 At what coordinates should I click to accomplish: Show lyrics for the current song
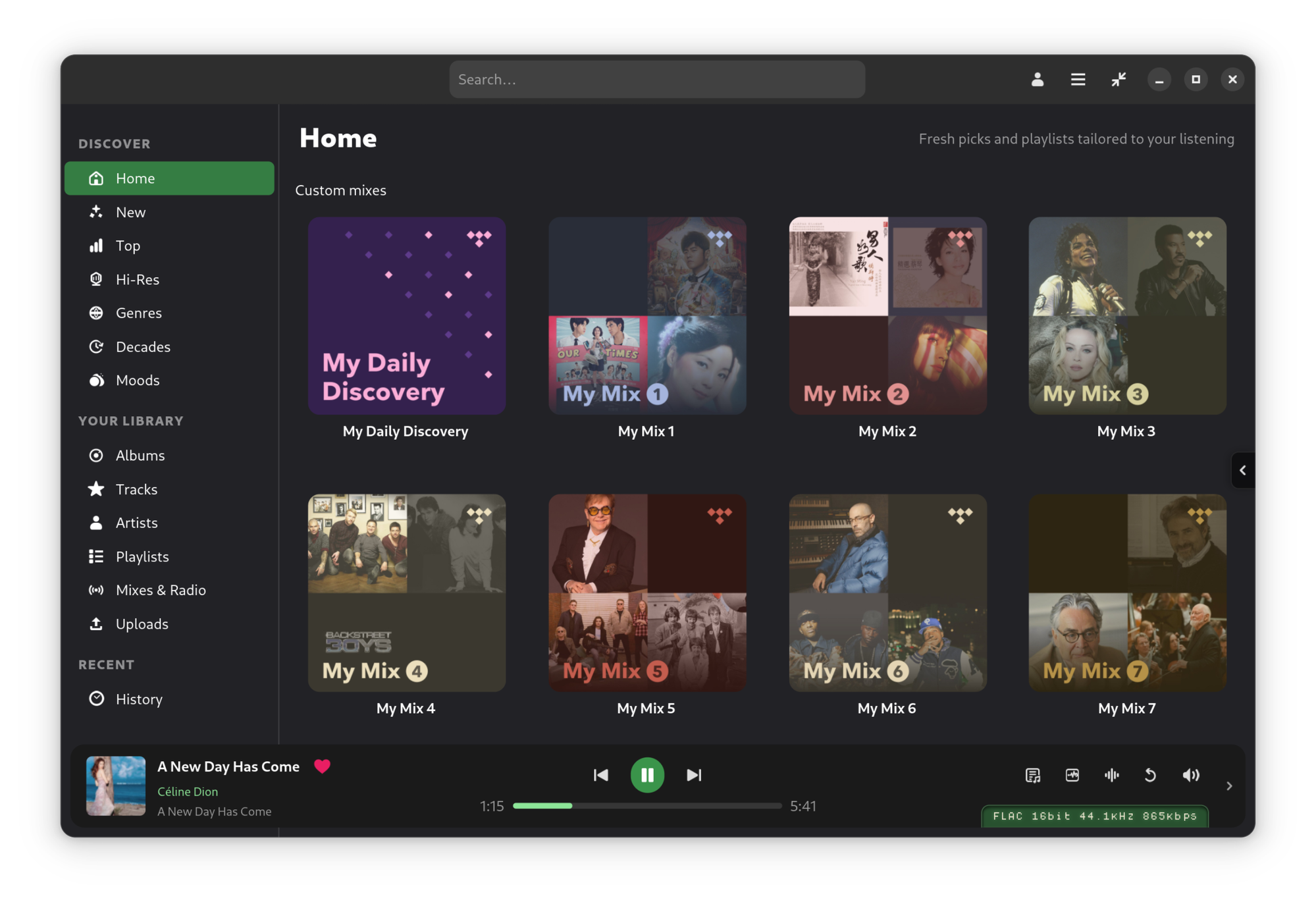[1033, 775]
